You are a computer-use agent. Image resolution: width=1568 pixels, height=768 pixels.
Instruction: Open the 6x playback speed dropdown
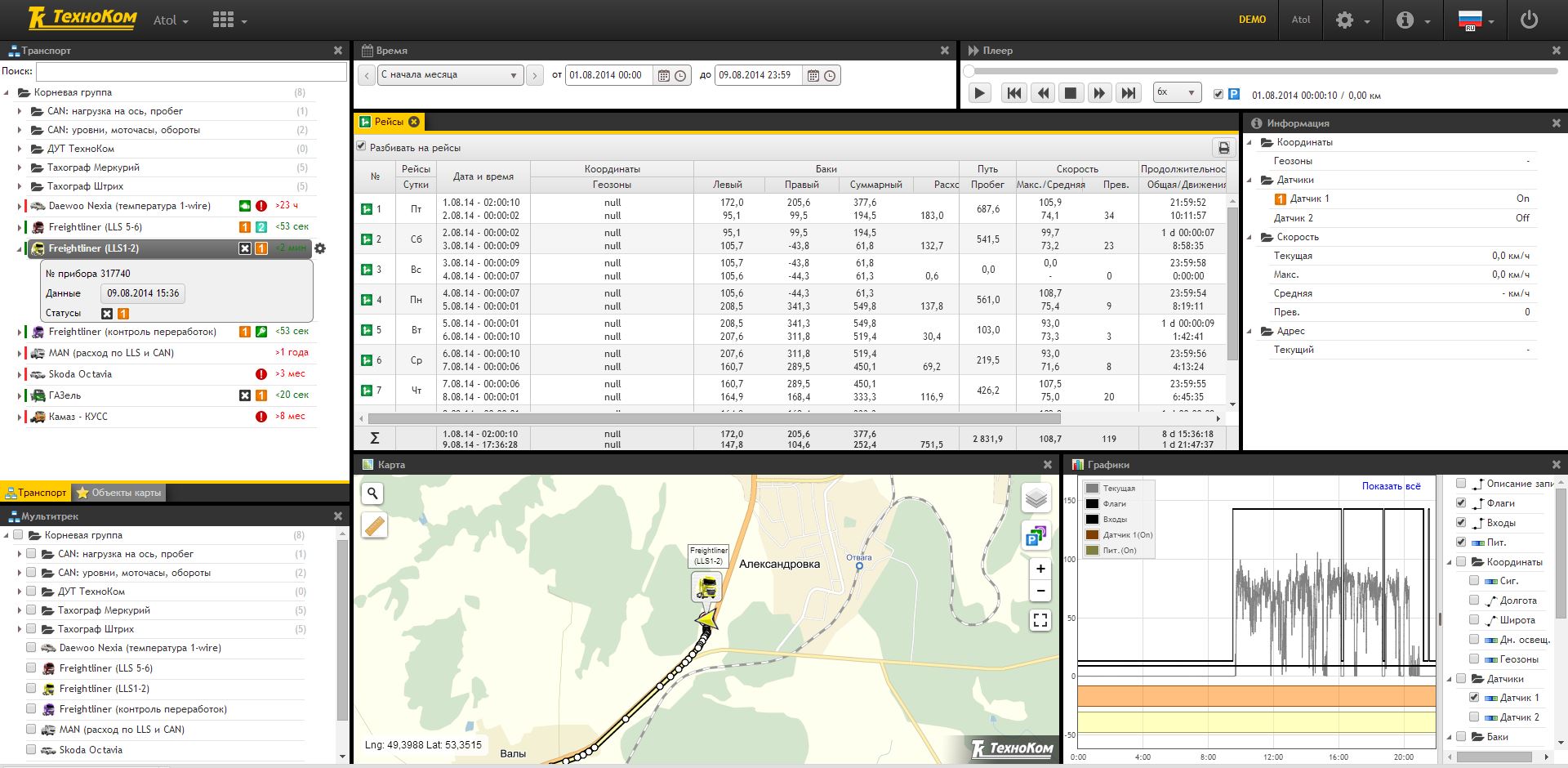pos(1176,93)
